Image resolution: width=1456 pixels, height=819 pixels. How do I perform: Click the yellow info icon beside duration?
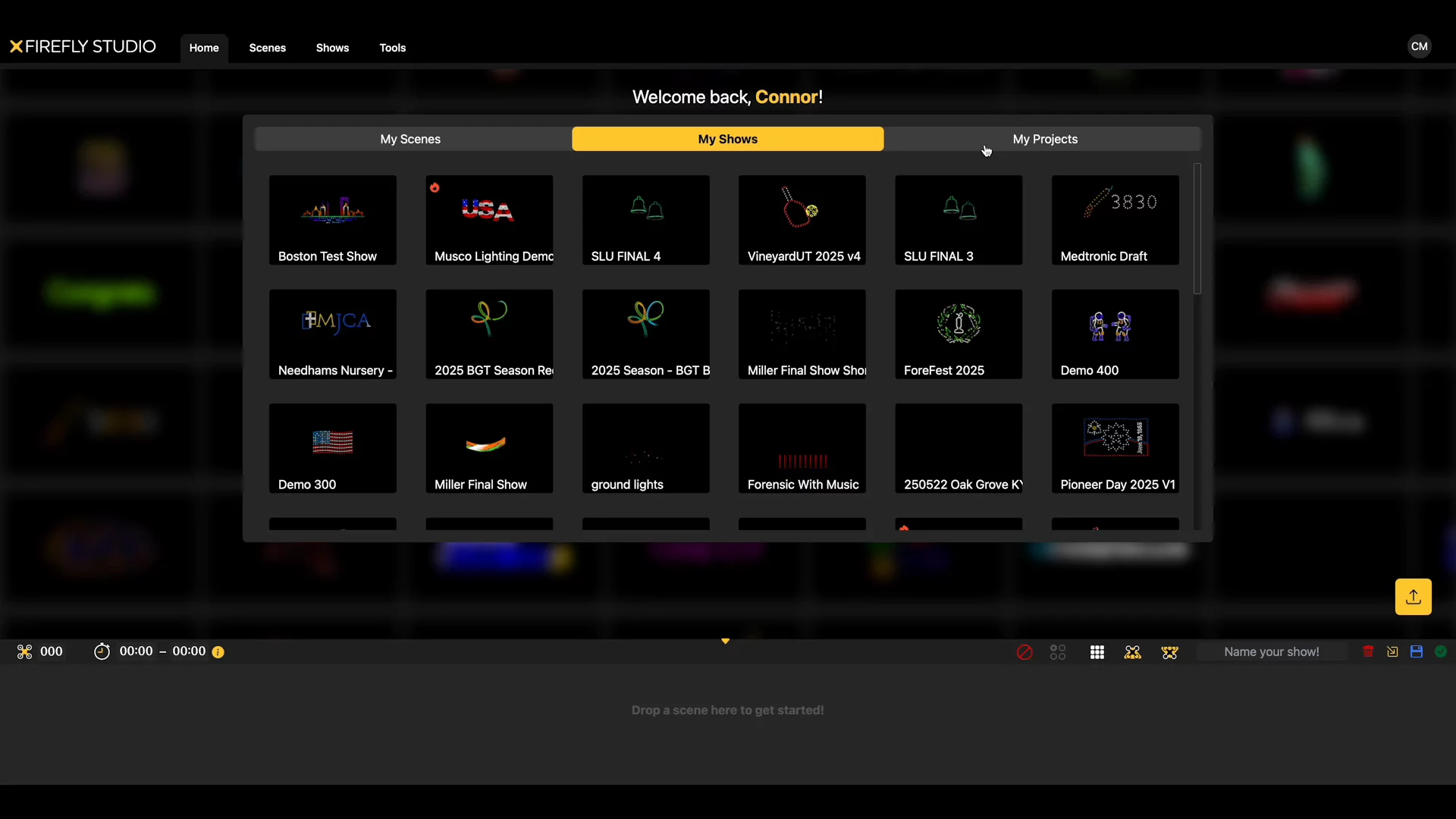(218, 652)
